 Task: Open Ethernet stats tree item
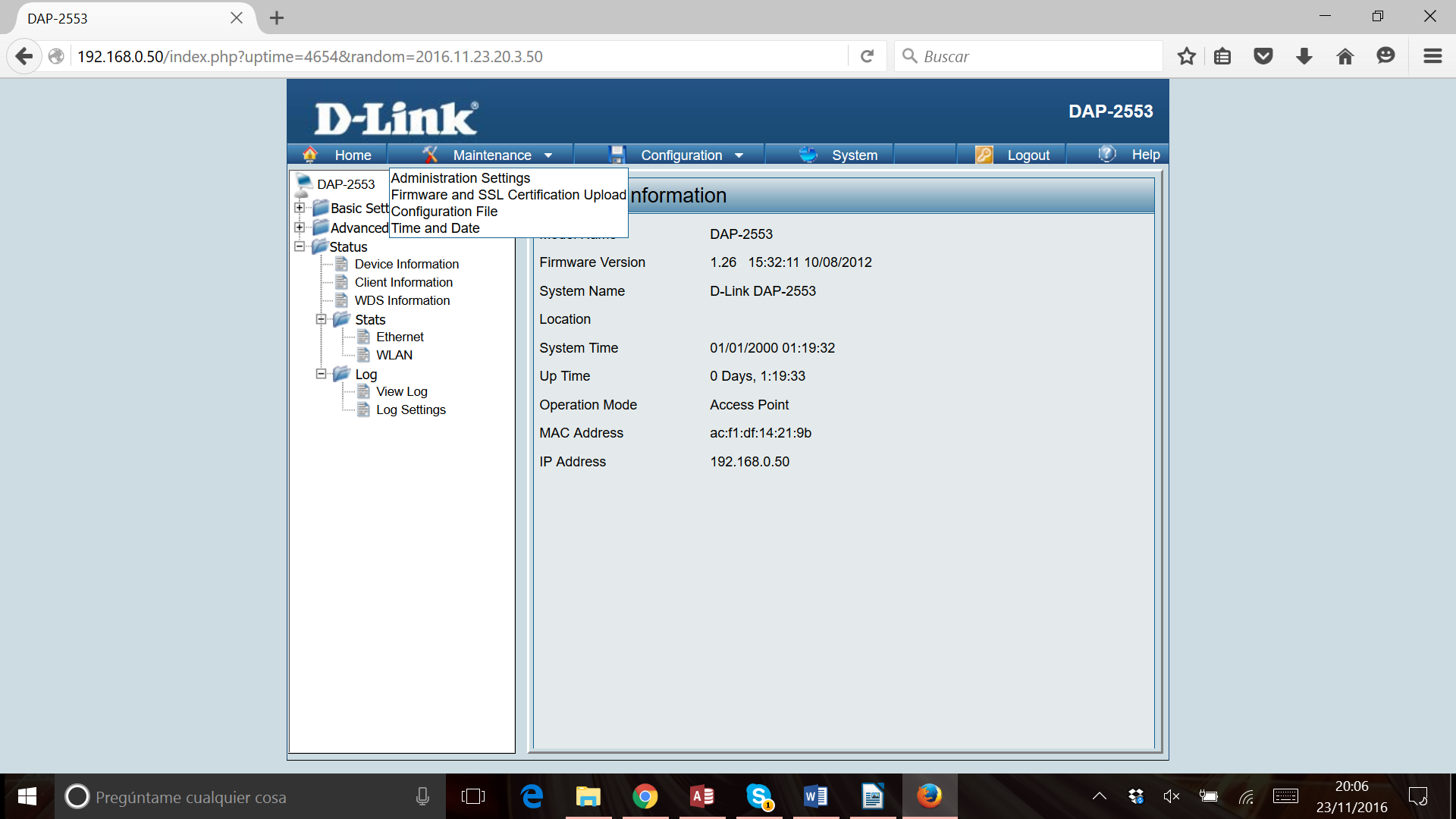(x=400, y=337)
